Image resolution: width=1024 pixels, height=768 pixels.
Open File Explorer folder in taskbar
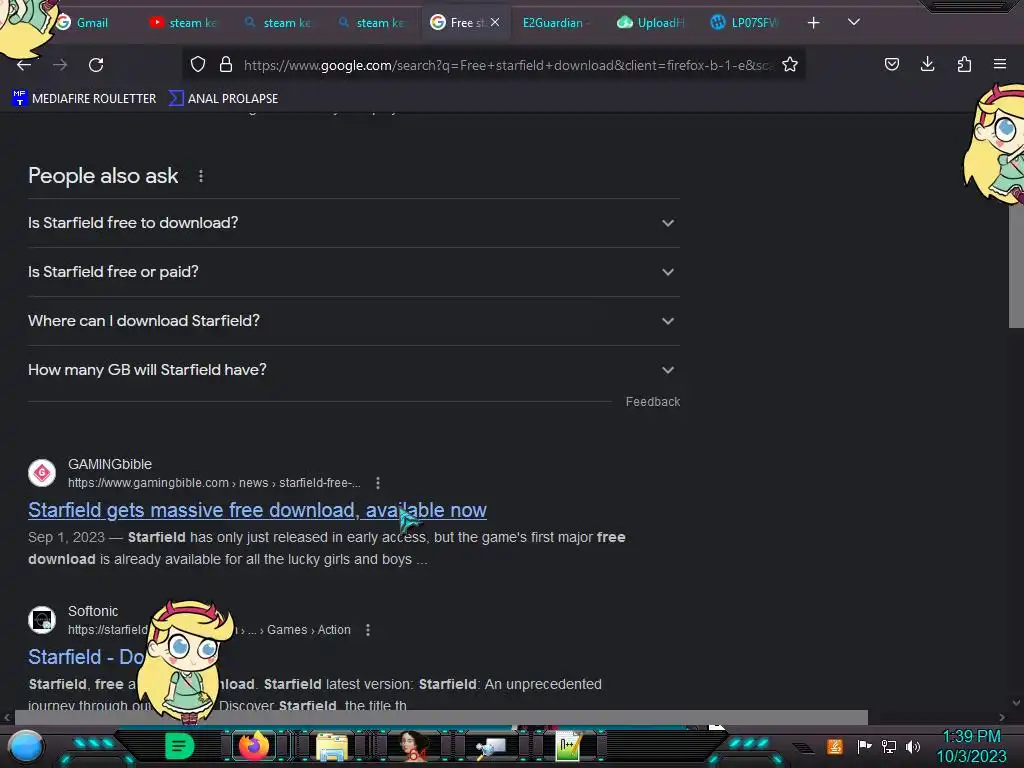pyautogui.click(x=332, y=747)
